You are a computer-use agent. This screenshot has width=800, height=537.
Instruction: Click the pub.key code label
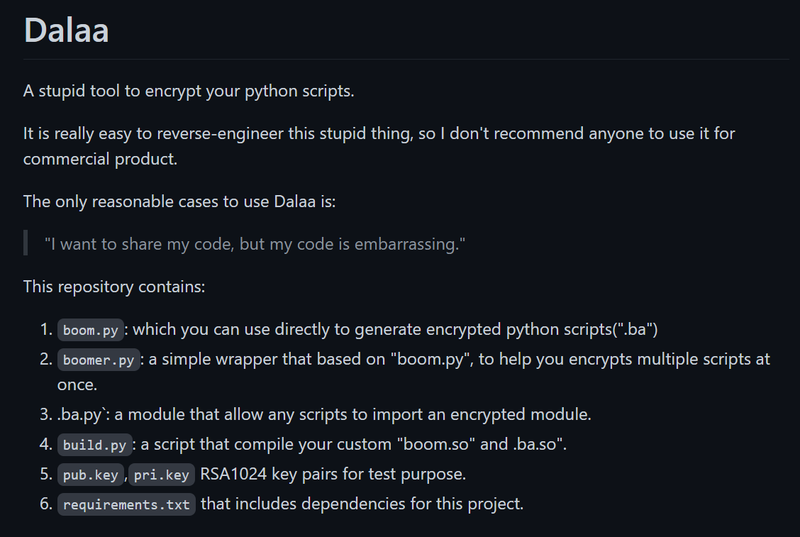(x=90, y=475)
